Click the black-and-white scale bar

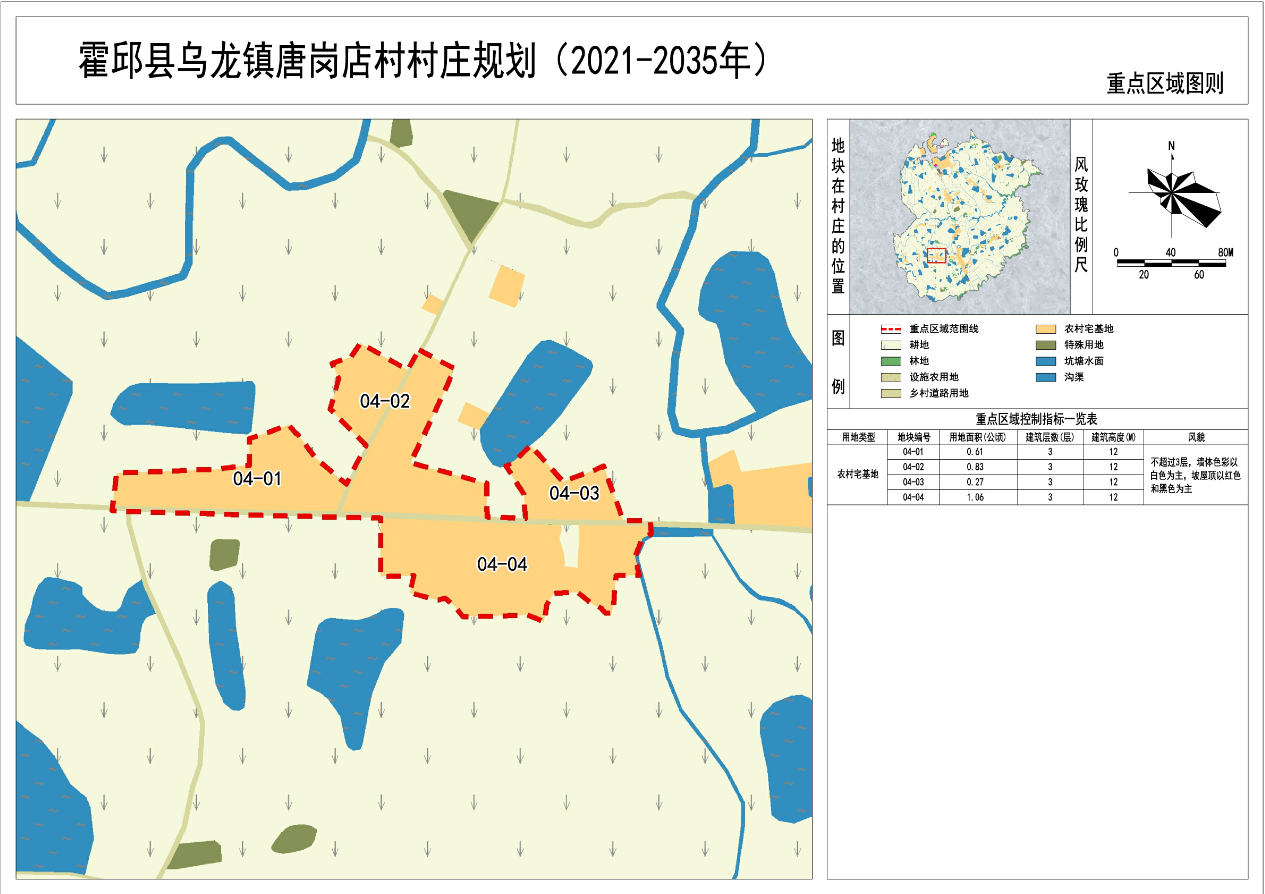[1171, 262]
